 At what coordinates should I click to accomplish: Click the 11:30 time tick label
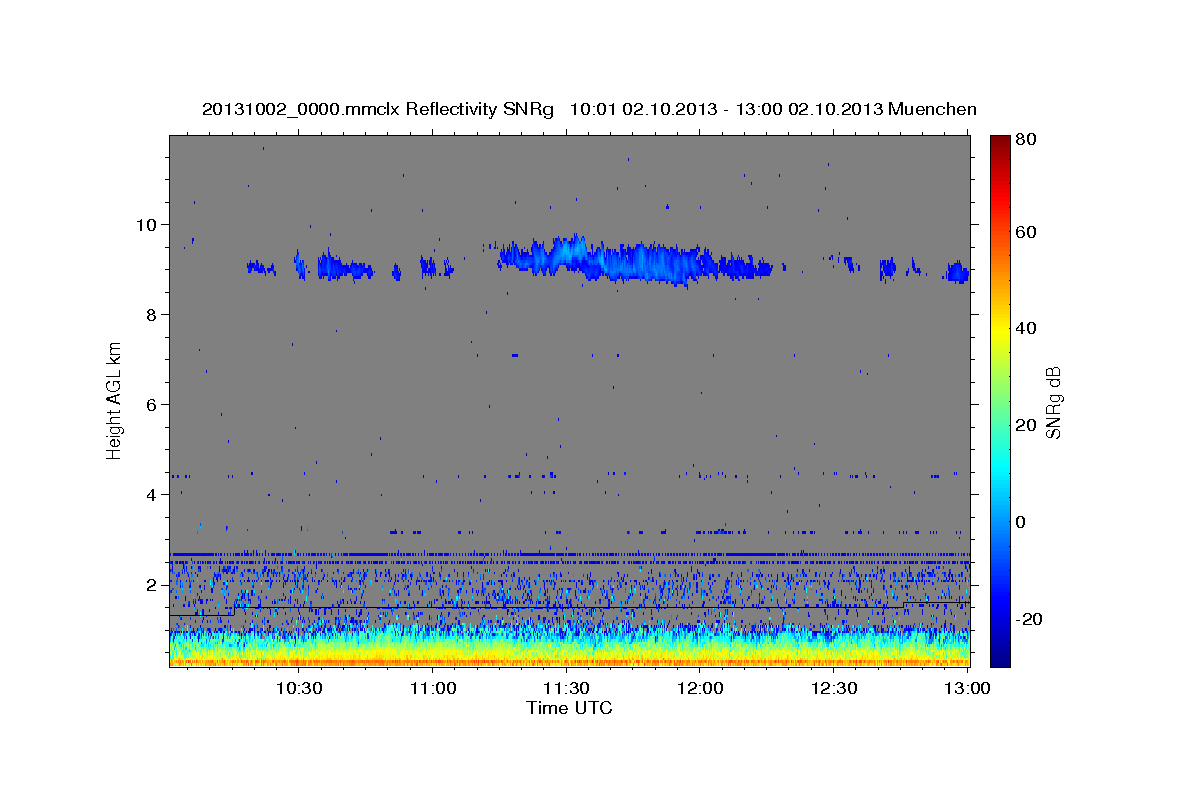(567, 689)
